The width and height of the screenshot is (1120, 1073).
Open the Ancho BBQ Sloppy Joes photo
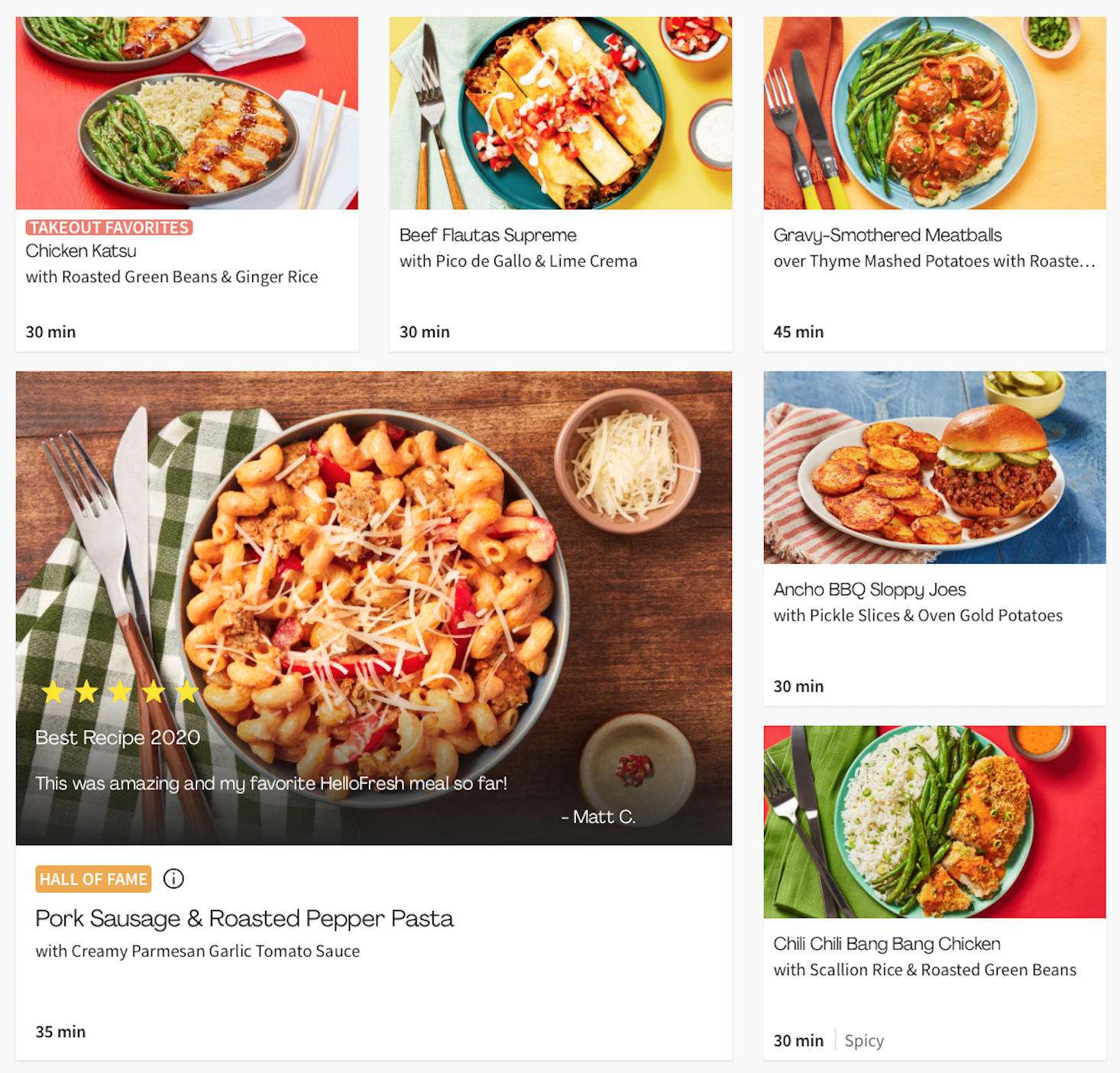[x=934, y=468]
